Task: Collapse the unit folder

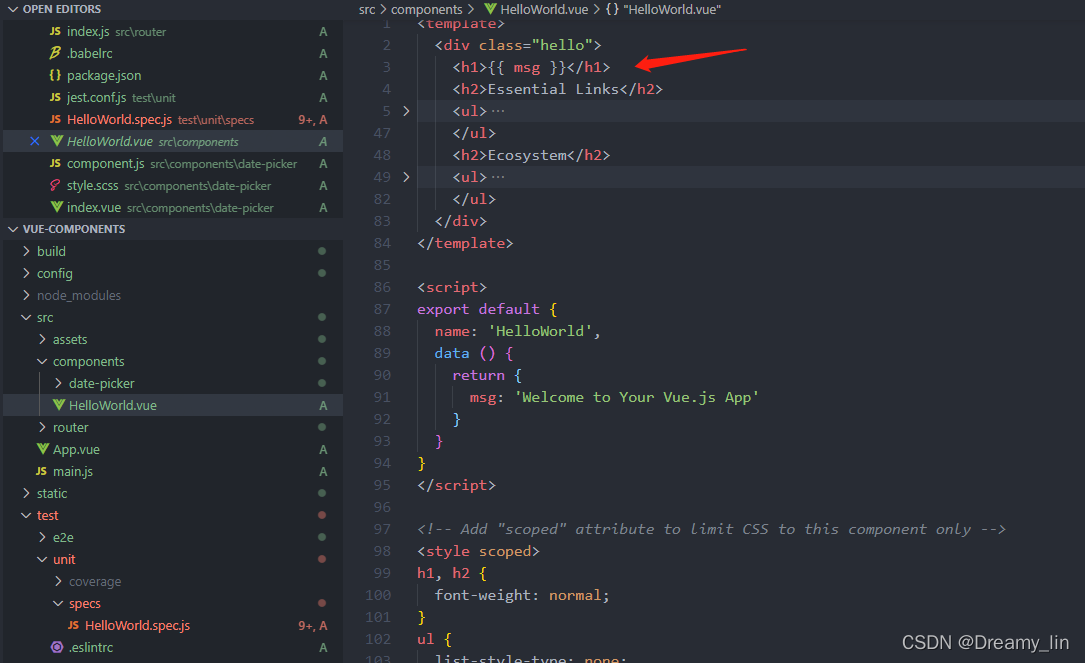Action: 42,559
